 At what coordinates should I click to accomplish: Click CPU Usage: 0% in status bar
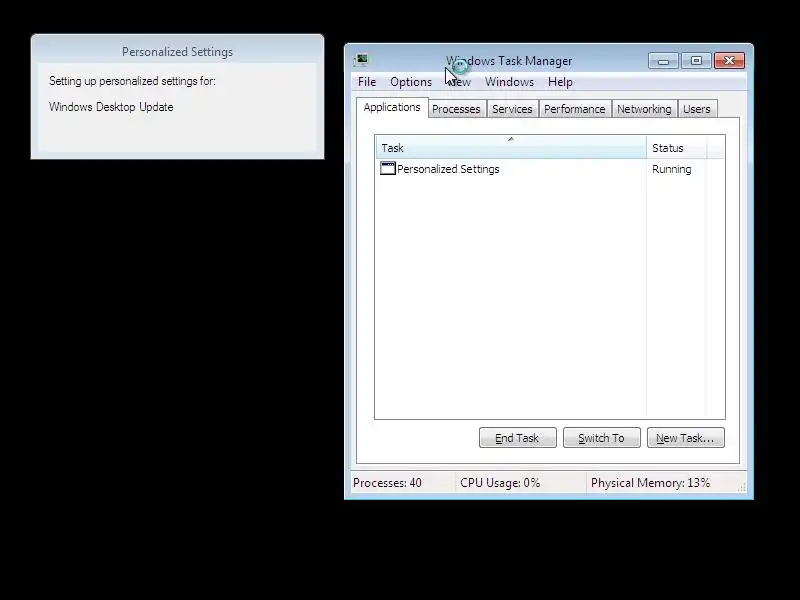click(500, 483)
